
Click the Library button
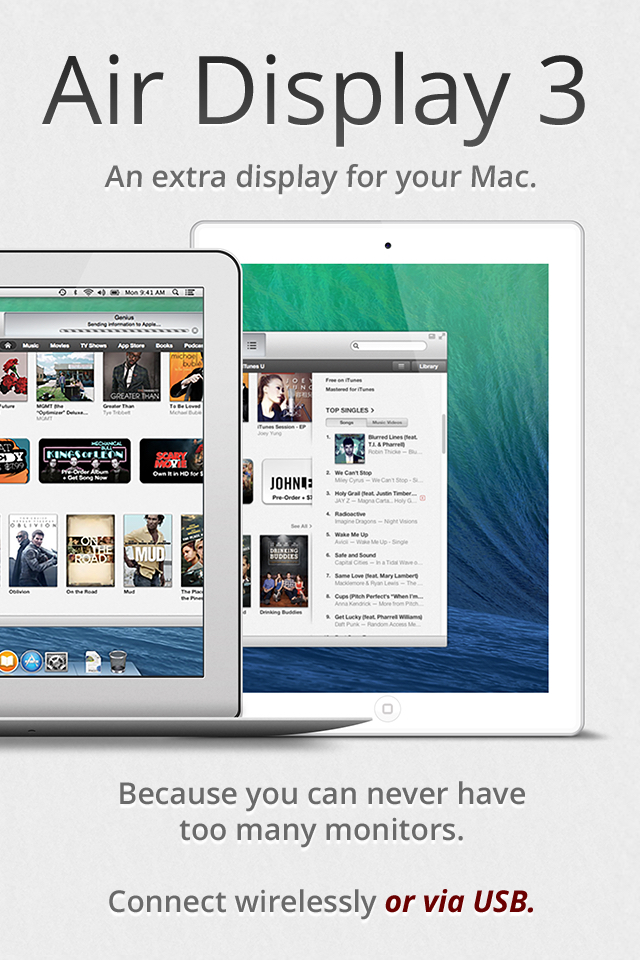(x=429, y=366)
